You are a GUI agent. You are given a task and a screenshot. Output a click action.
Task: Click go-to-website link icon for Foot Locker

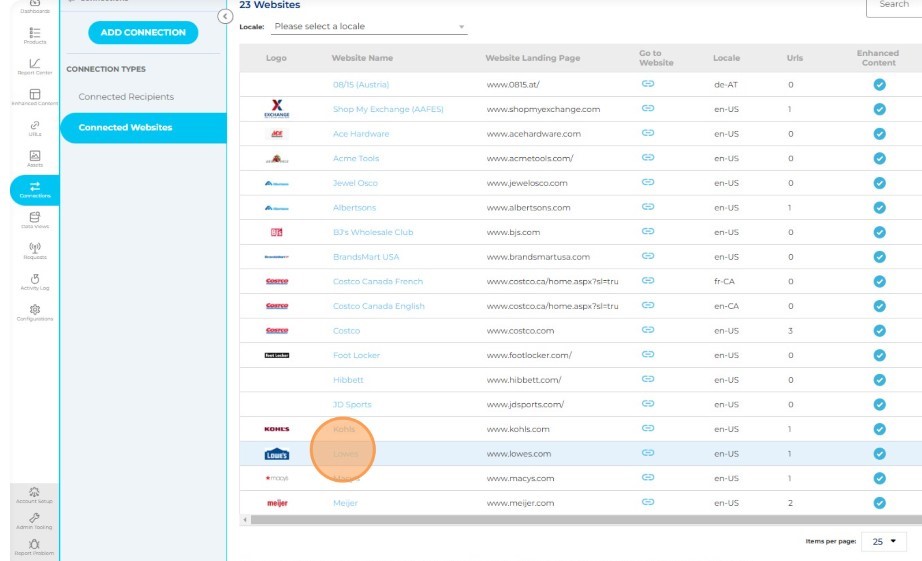[x=647, y=355]
